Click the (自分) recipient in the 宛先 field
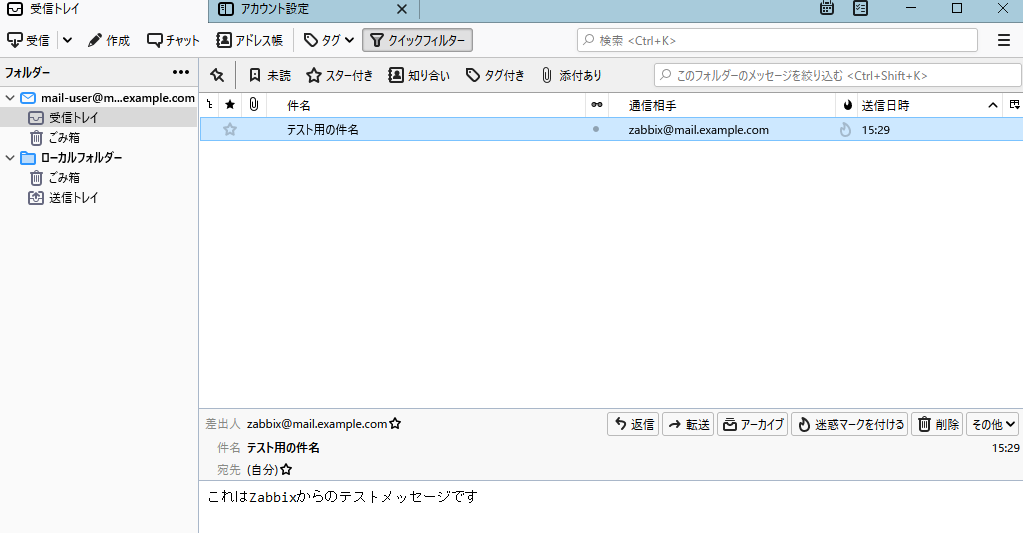 (262, 470)
